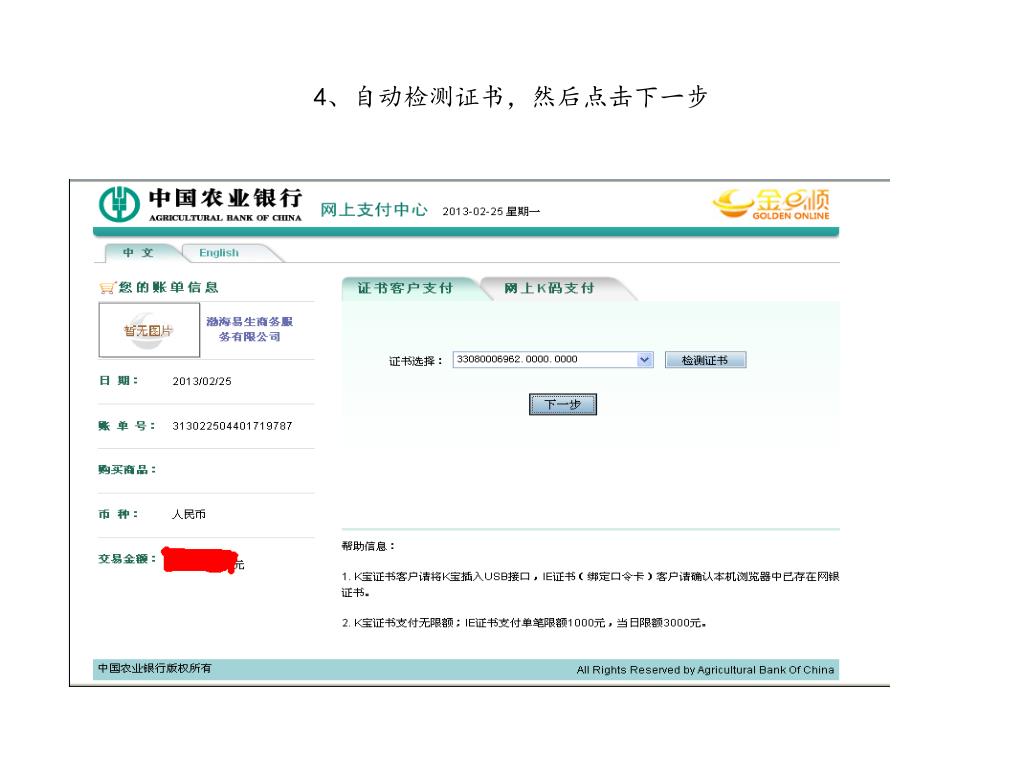Viewport: 1024px width, 768px height.
Task: Click the 您的账单信息 heading text
Action: pos(168,287)
